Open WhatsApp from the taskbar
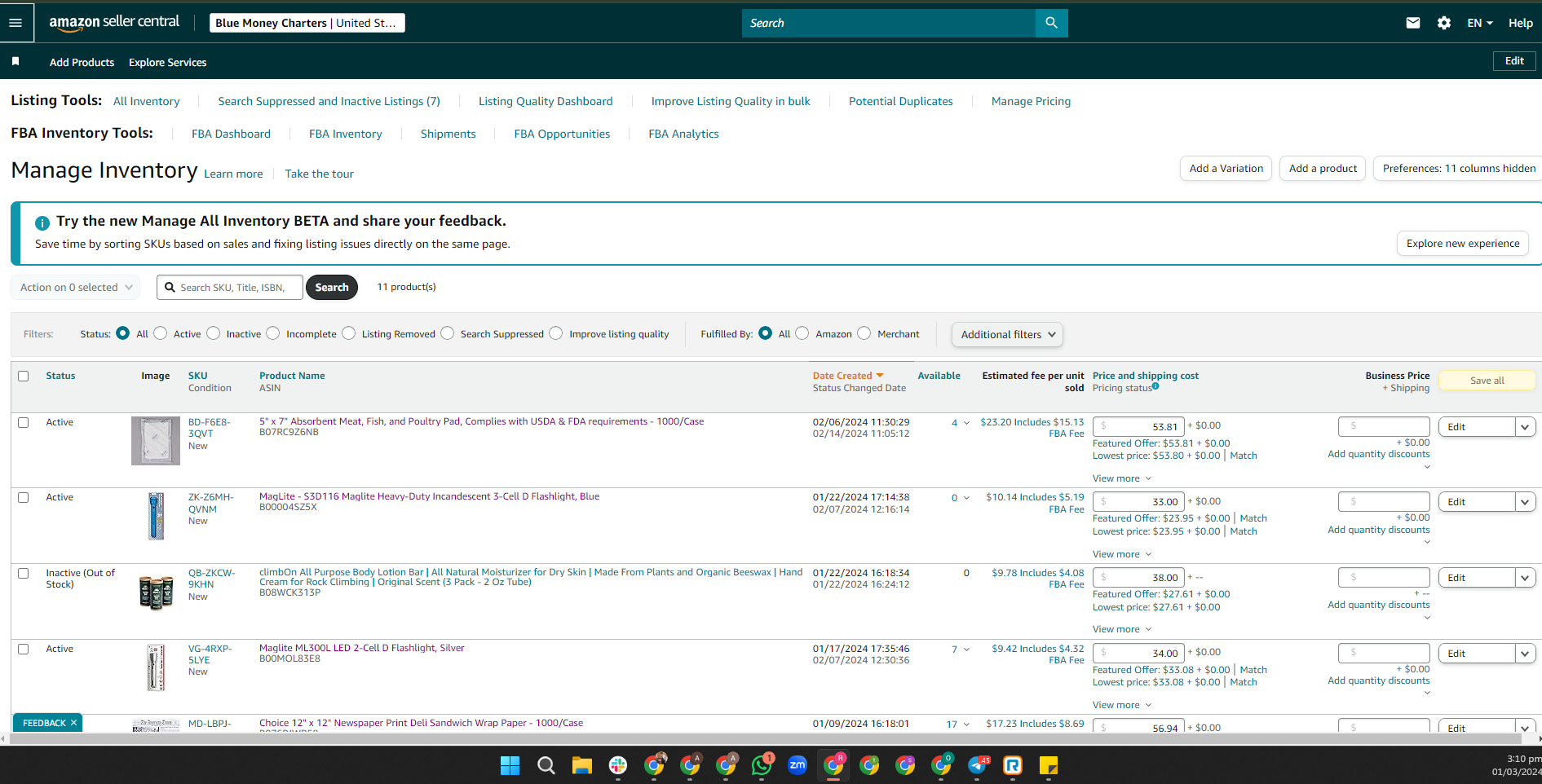The height and width of the screenshot is (784, 1542). point(762,765)
